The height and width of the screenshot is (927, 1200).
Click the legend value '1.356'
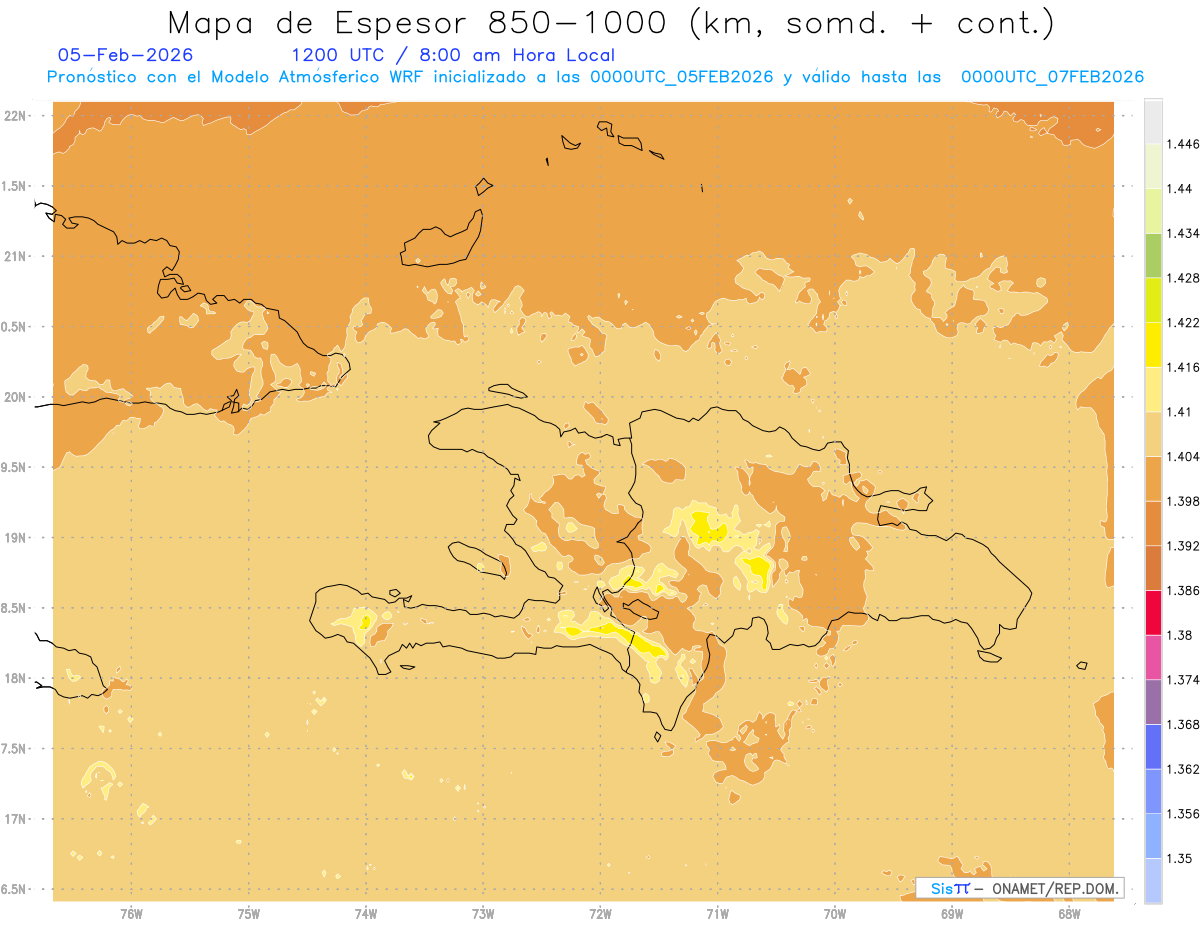[1184, 814]
